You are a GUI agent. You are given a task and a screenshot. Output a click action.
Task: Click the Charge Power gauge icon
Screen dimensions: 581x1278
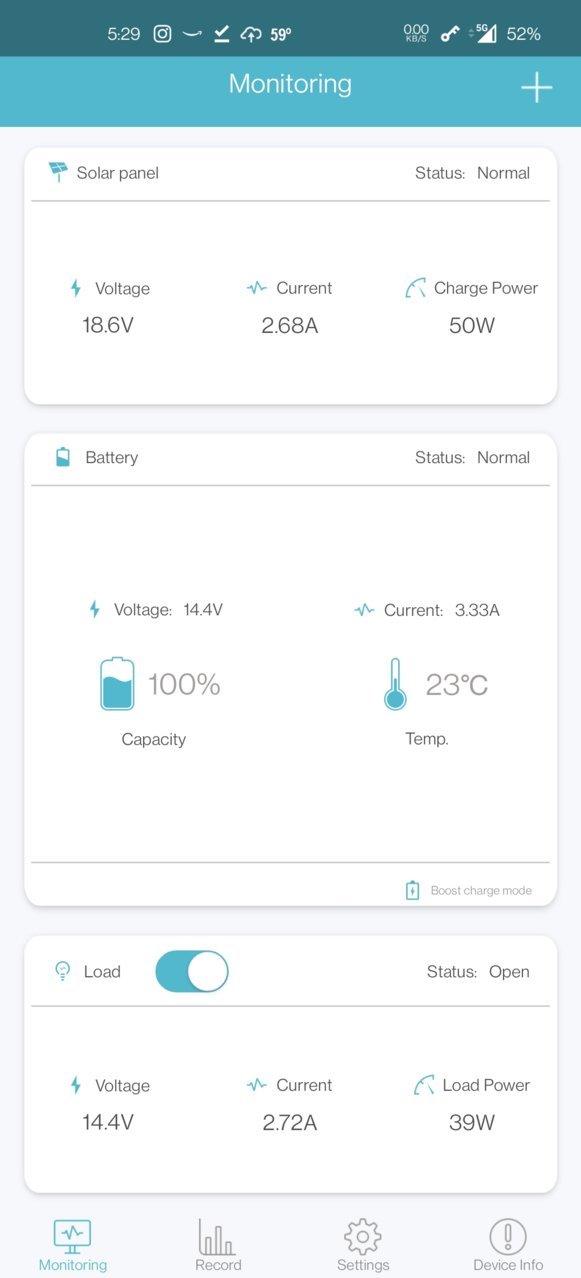[415, 288]
